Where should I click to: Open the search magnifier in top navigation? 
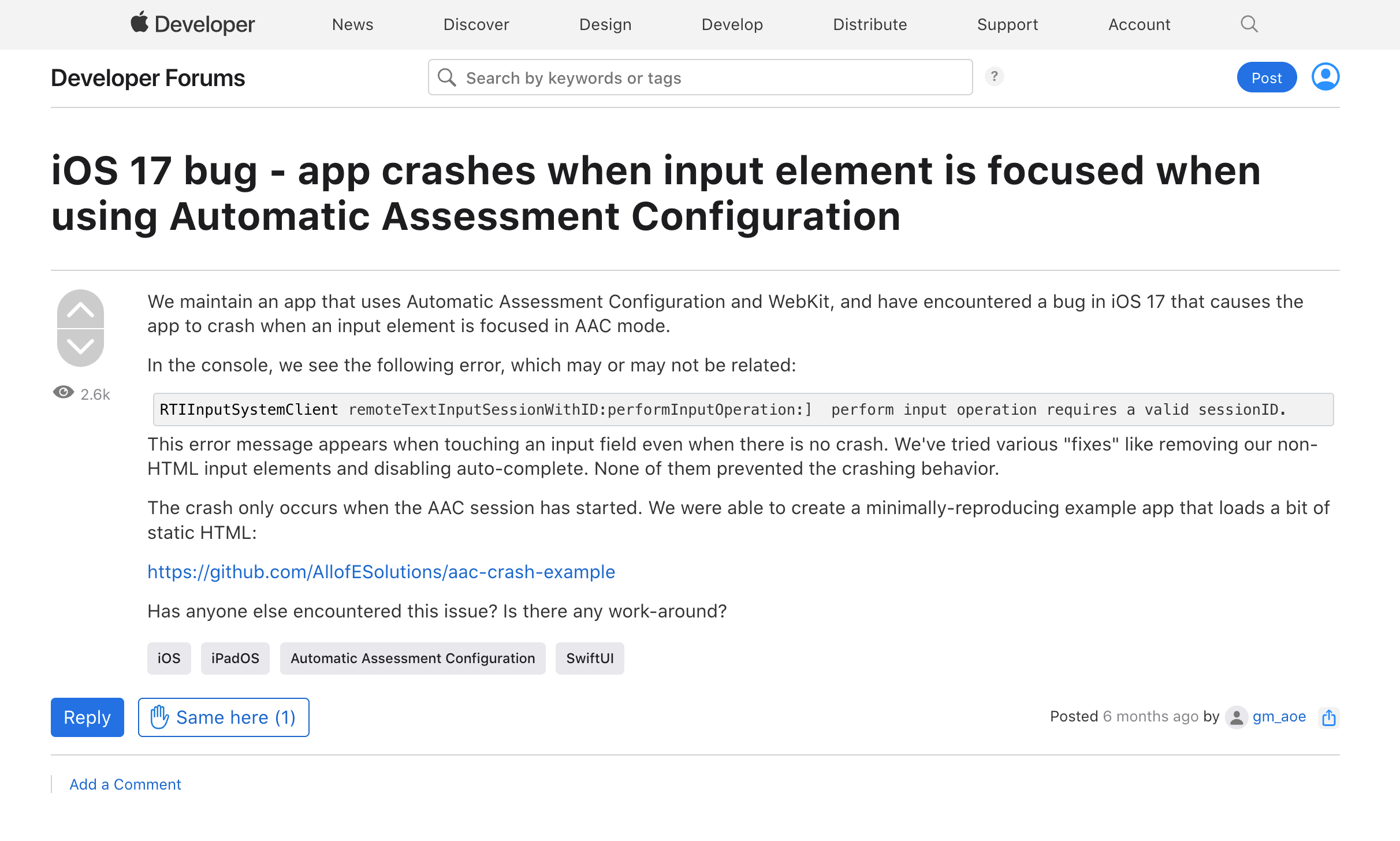[x=1249, y=24]
